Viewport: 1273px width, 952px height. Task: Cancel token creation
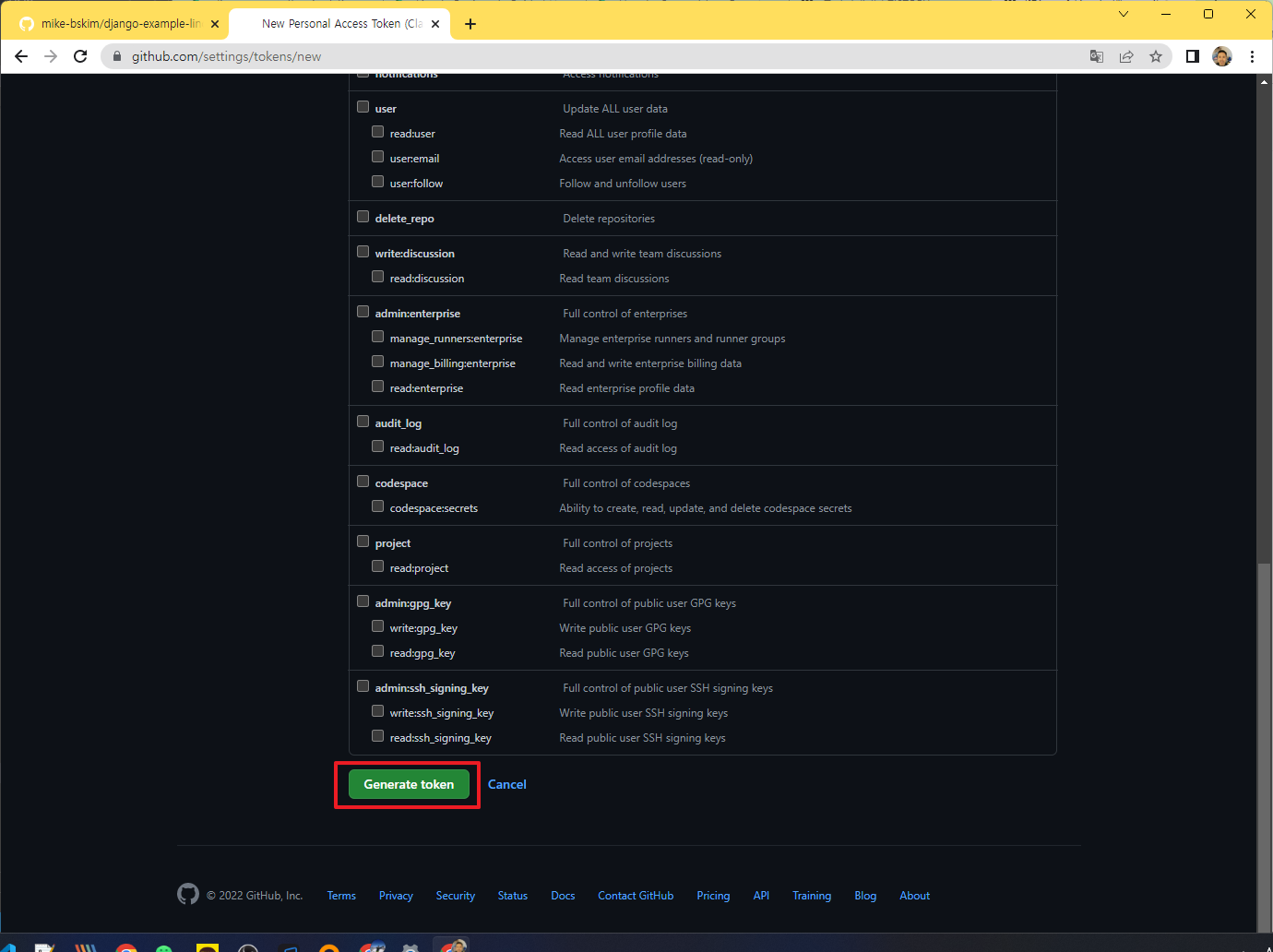(507, 784)
